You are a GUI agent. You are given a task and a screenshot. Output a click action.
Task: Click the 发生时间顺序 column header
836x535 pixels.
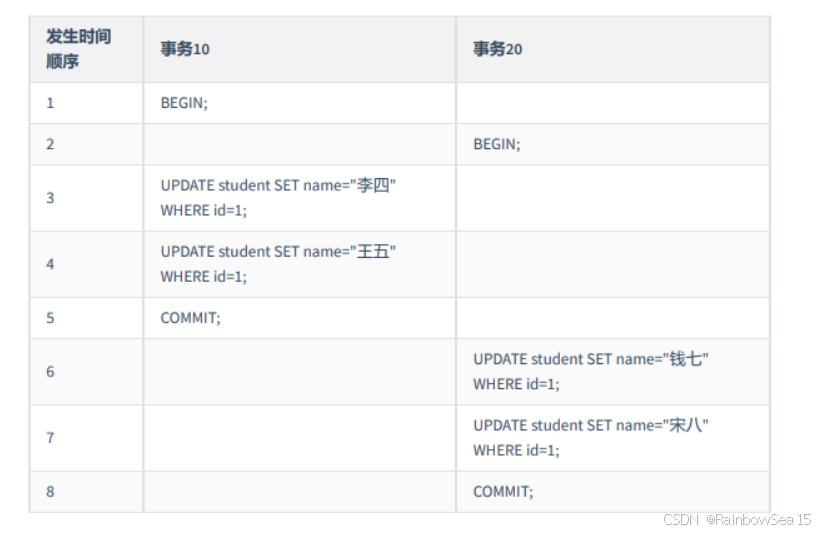click(78, 49)
